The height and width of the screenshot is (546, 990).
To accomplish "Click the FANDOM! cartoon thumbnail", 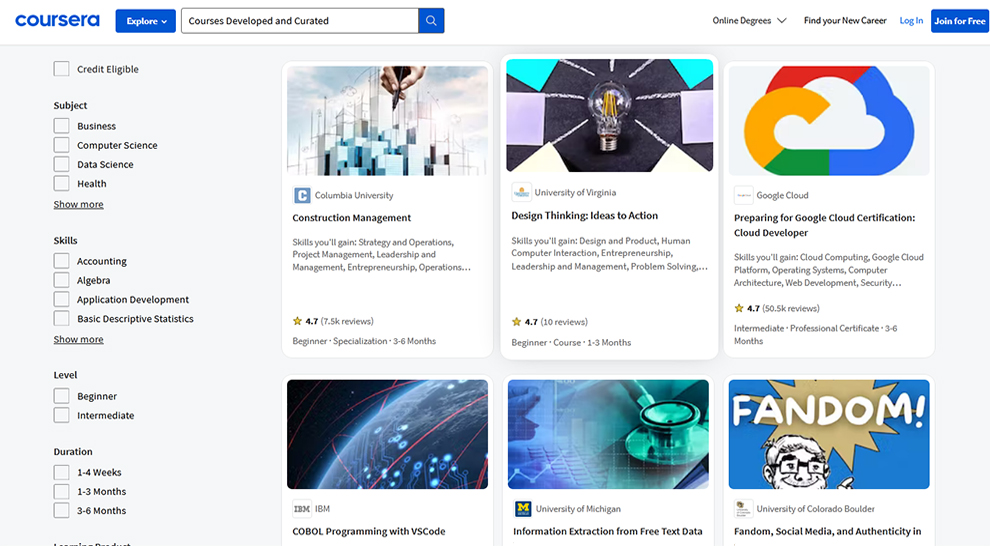I will (x=829, y=434).
